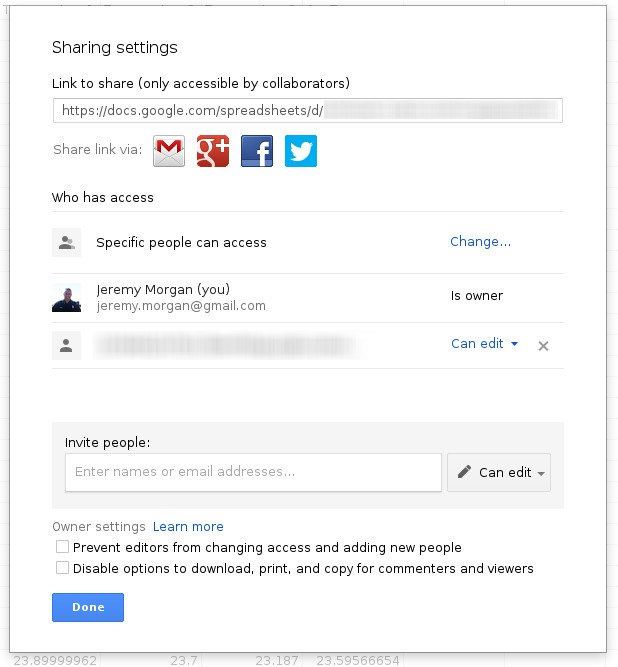Select the share link URL field
The width and height of the screenshot is (618, 667).
click(307, 110)
